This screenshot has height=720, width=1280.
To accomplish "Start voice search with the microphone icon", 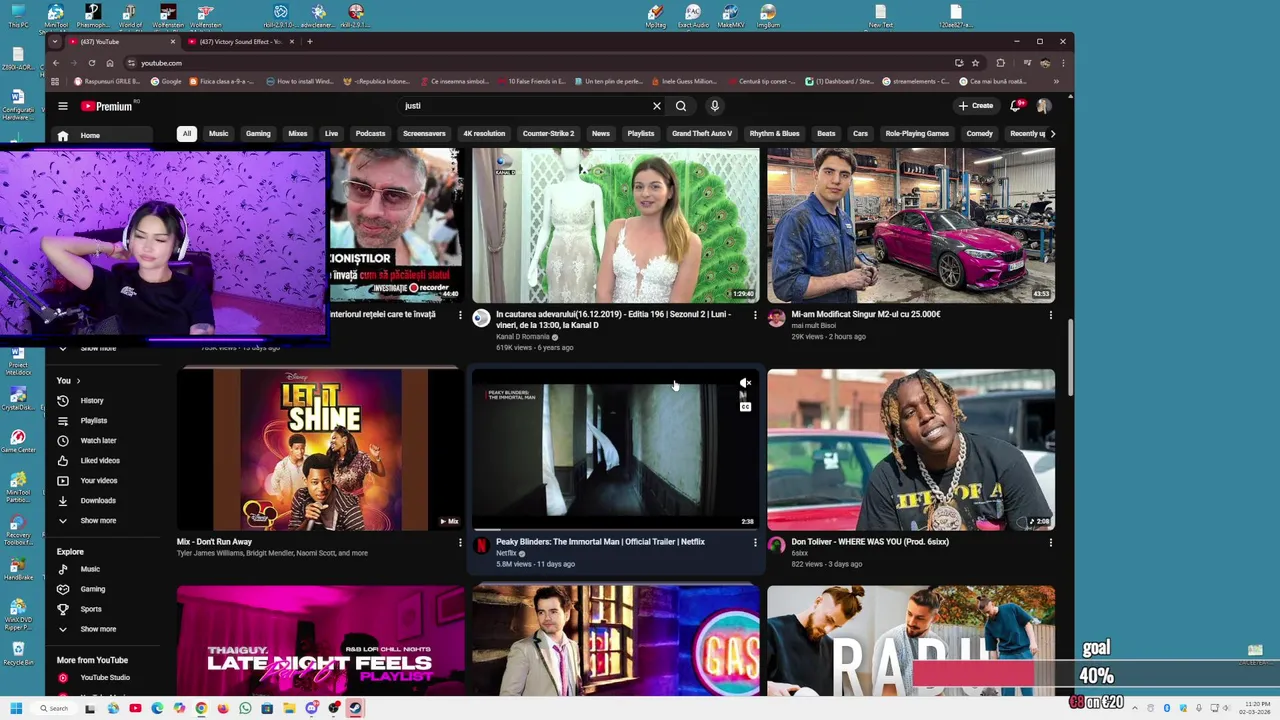I will click(714, 106).
